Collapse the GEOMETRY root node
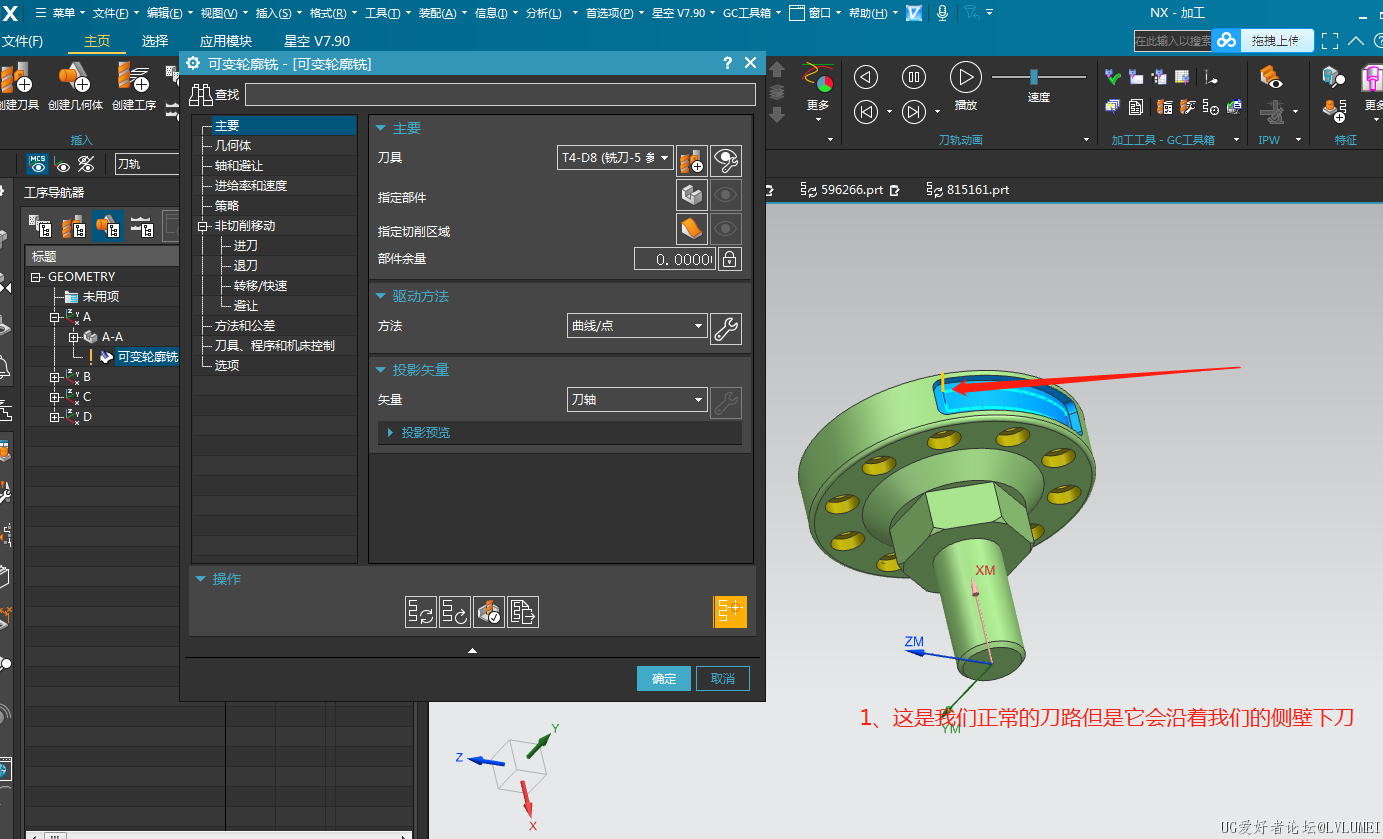 tap(37, 277)
